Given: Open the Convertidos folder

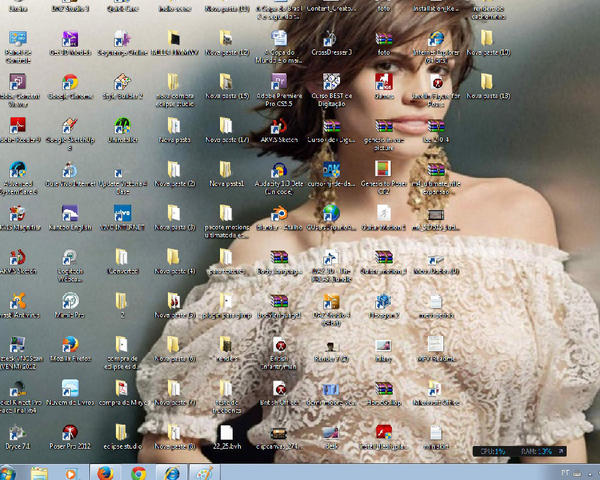Looking at the screenshot, I should pos(122,262).
